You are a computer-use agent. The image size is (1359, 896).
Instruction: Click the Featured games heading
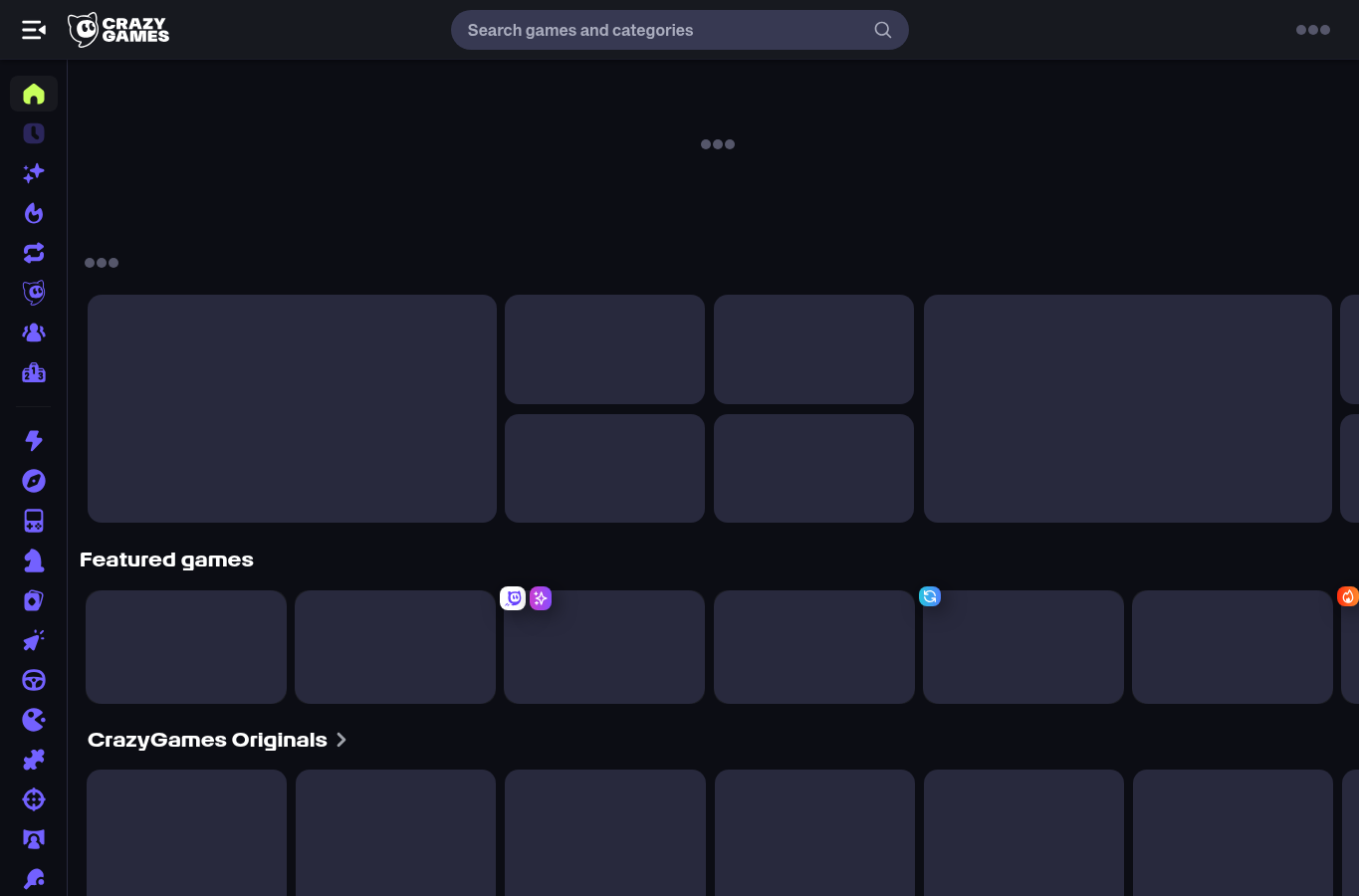[166, 560]
